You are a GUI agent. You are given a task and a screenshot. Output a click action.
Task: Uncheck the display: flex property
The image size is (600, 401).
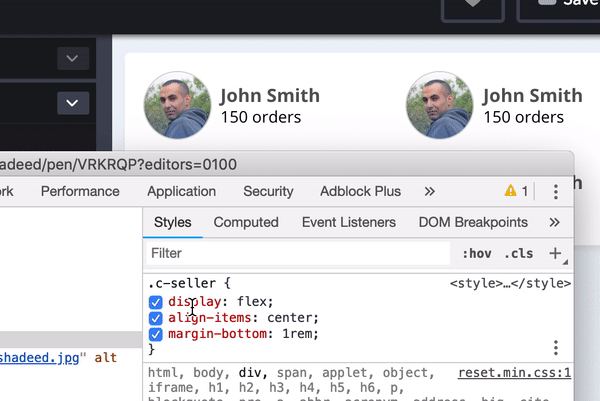(156, 302)
